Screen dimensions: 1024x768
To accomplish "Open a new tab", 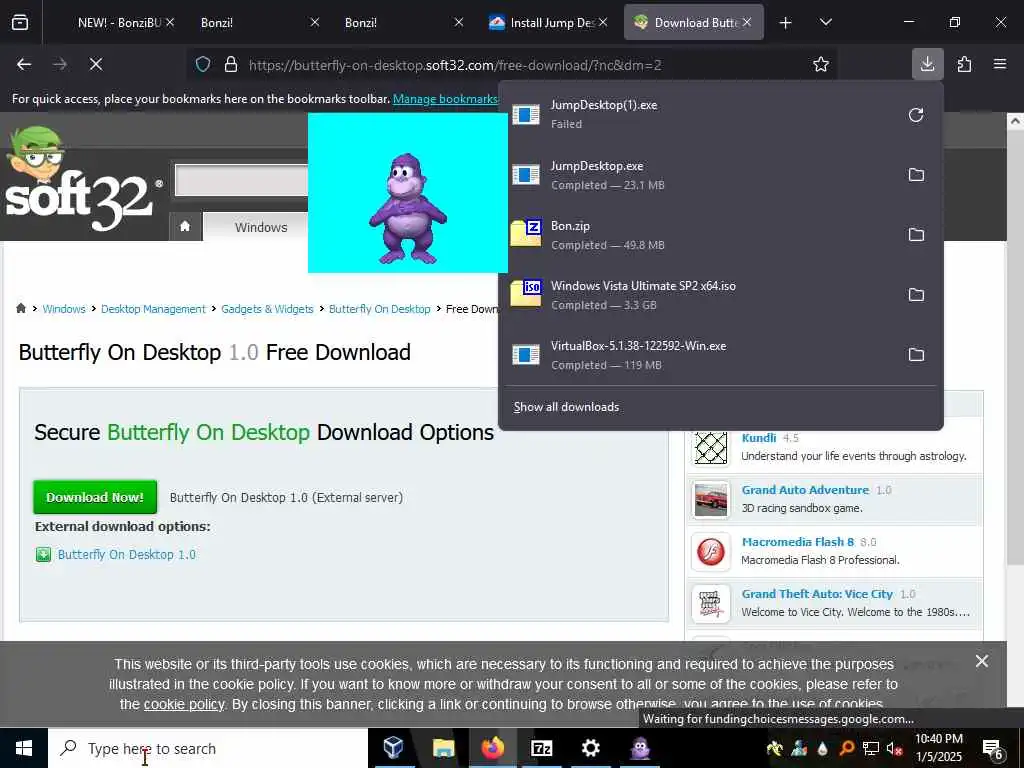I will [x=786, y=23].
